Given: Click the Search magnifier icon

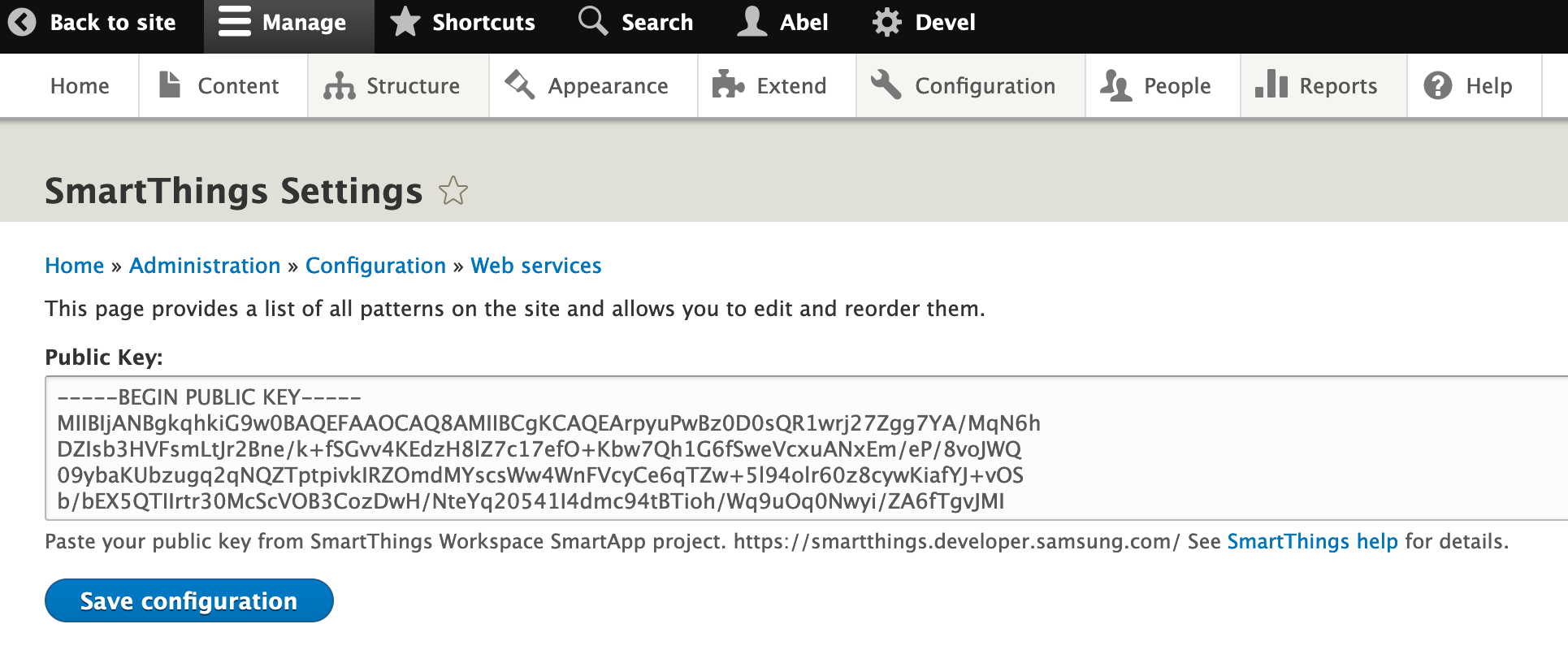Looking at the screenshot, I should click(x=593, y=21).
